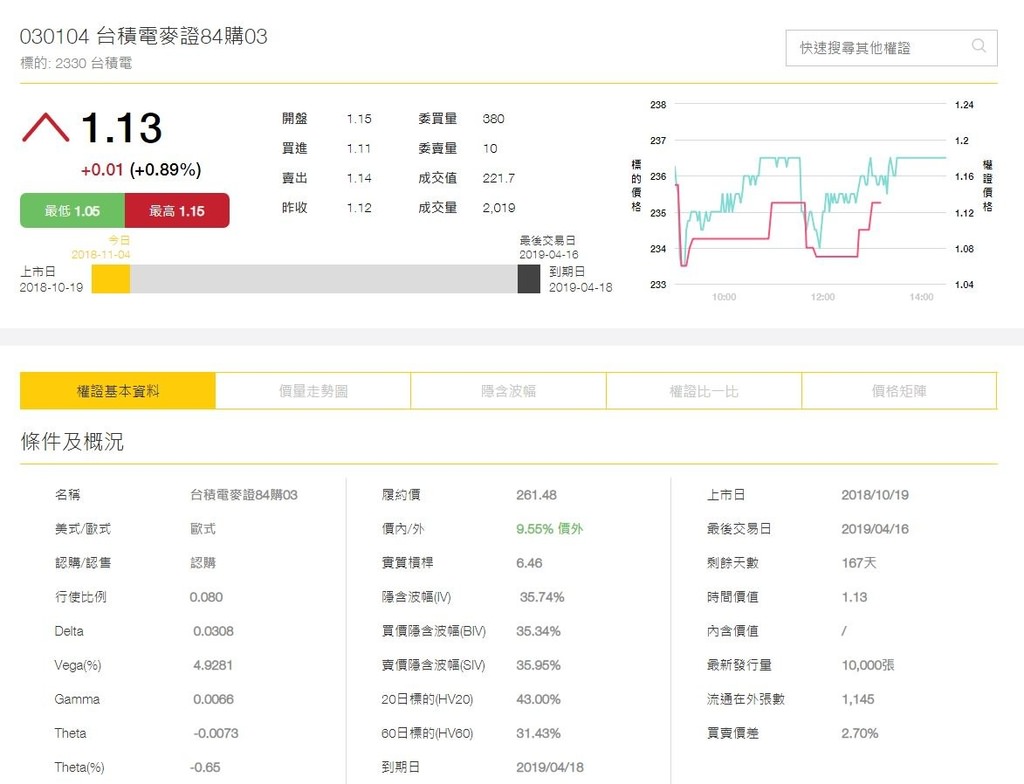Click the 20日標的(HV20) value 43.00%
1024x784 pixels.
tap(538, 699)
